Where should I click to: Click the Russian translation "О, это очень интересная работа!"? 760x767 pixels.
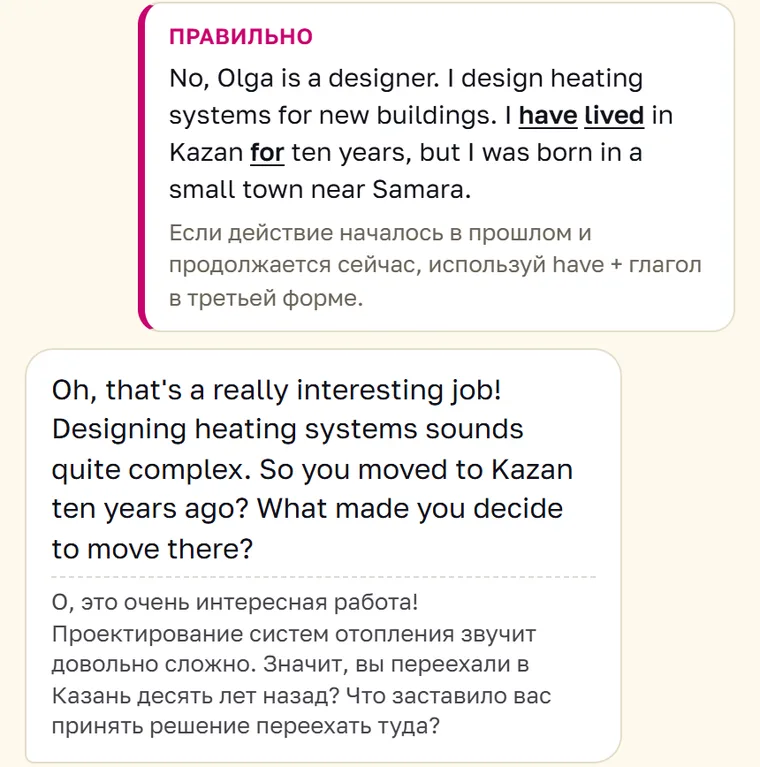click(x=235, y=602)
